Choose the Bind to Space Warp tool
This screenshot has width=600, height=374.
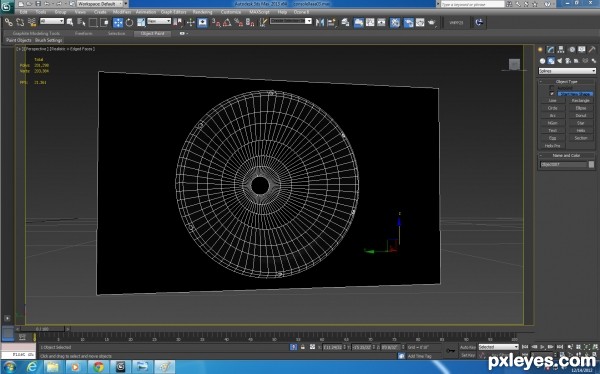point(32,23)
